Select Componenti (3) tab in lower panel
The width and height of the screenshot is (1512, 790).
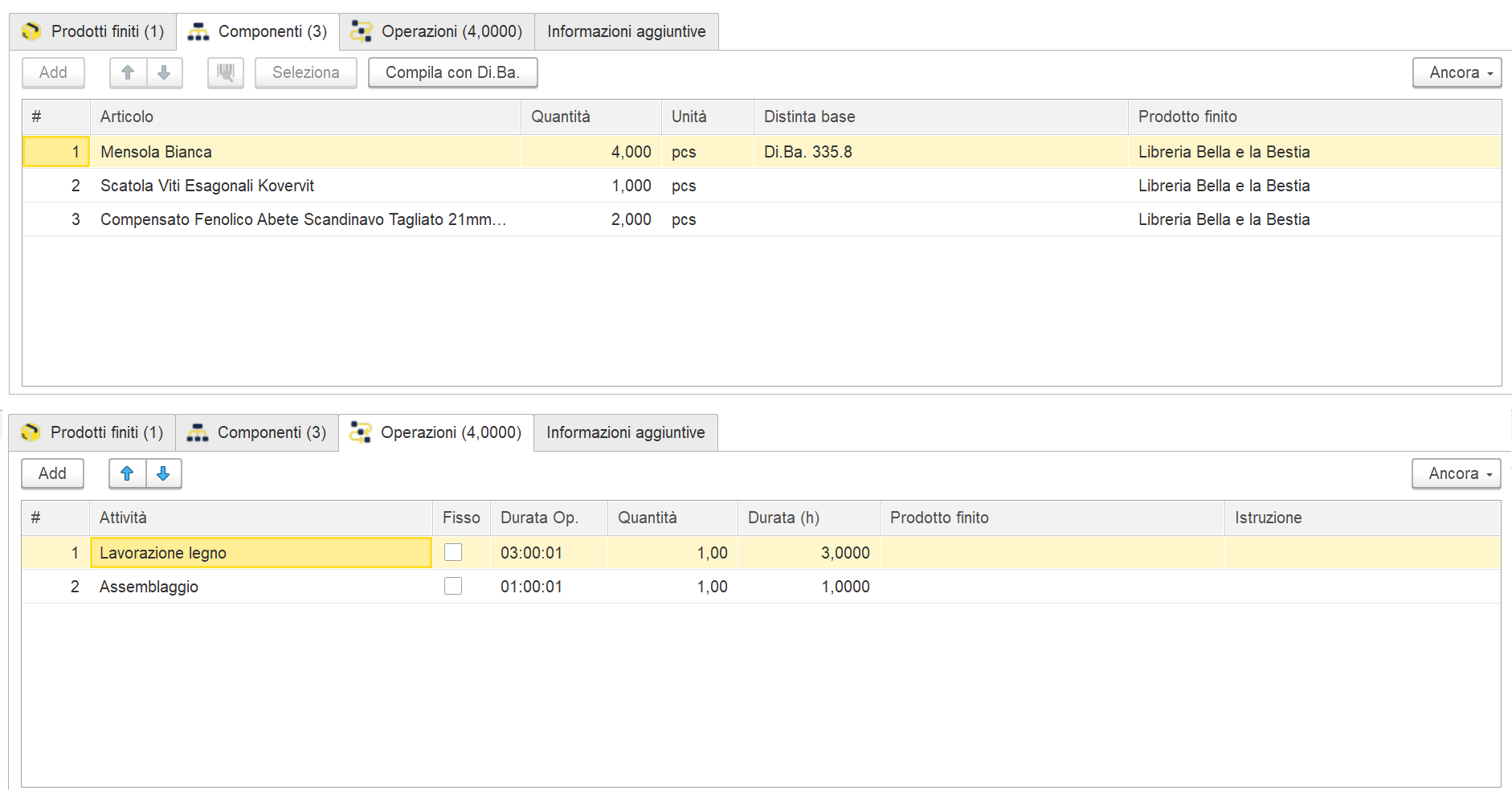pos(257,432)
